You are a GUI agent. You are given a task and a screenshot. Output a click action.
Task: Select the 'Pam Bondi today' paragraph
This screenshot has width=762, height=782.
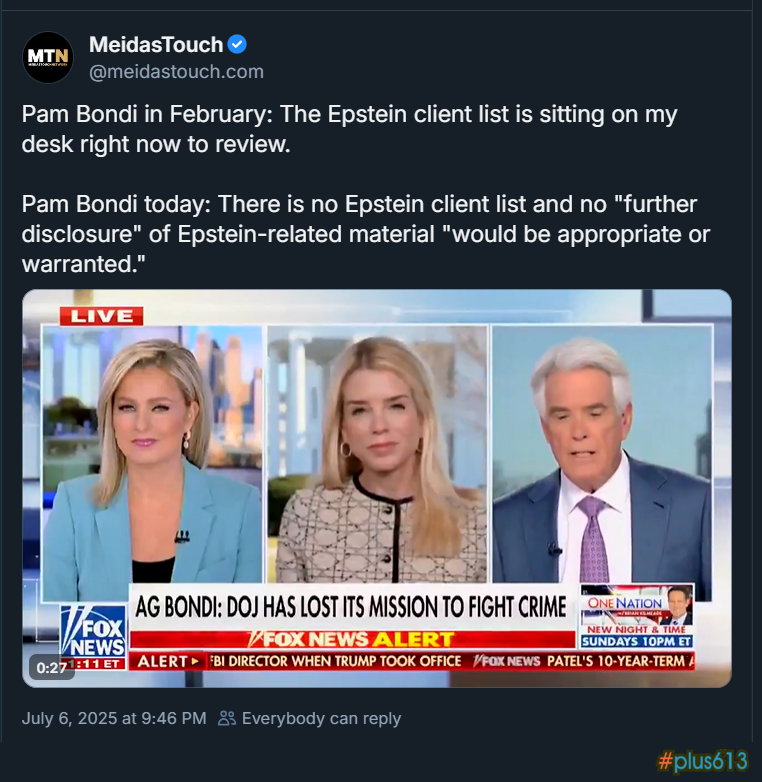point(366,234)
